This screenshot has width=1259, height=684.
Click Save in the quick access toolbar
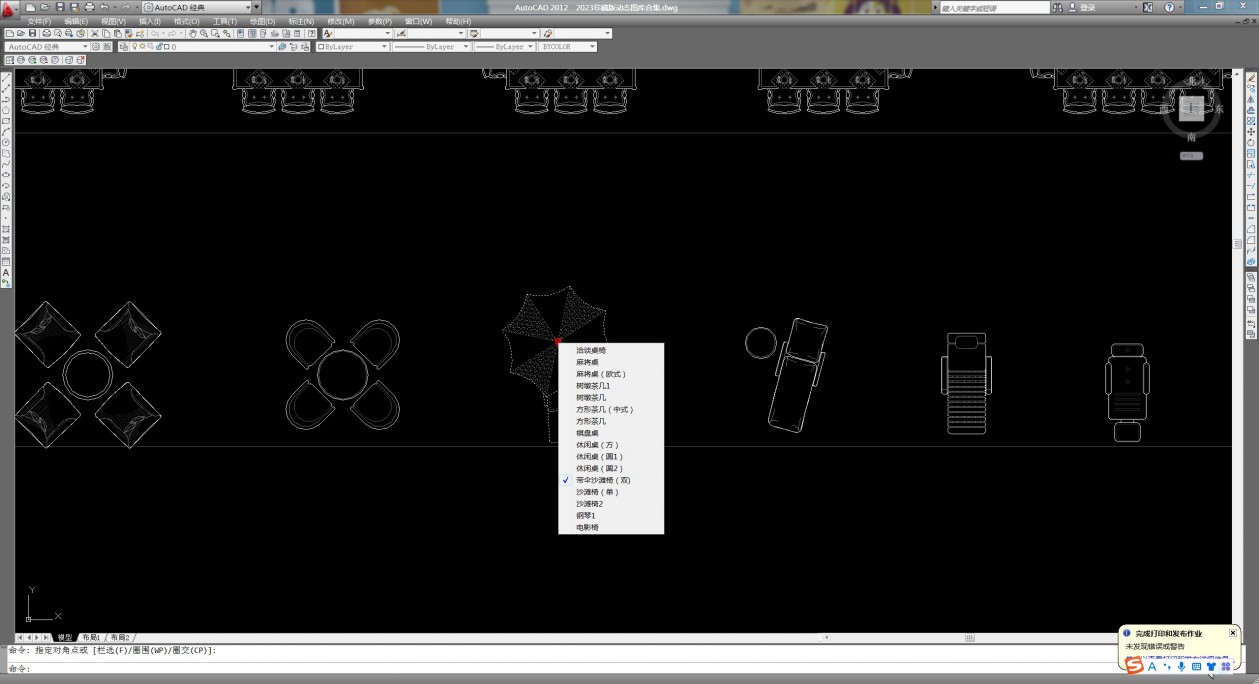click(x=60, y=7)
